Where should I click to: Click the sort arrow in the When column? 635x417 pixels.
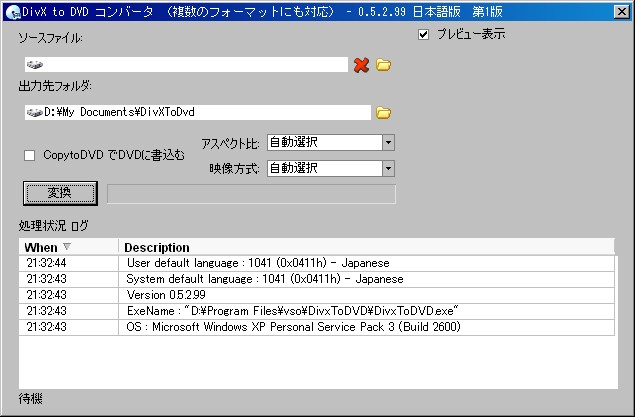tap(67, 247)
